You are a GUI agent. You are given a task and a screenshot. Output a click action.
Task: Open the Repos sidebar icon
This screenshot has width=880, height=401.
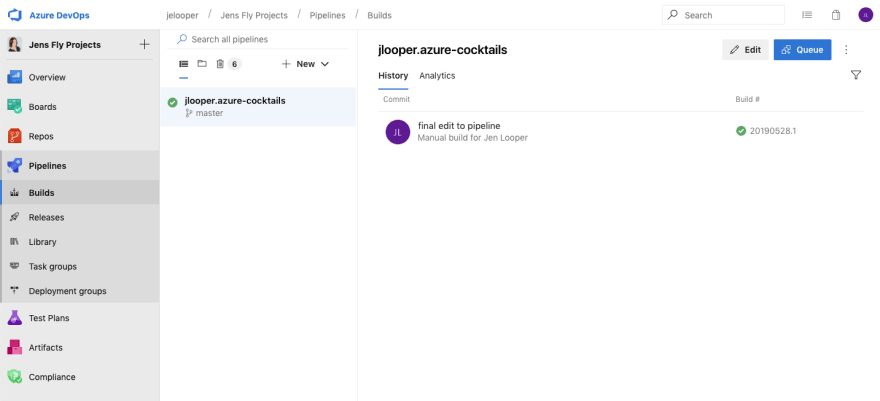tap(14, 136)
